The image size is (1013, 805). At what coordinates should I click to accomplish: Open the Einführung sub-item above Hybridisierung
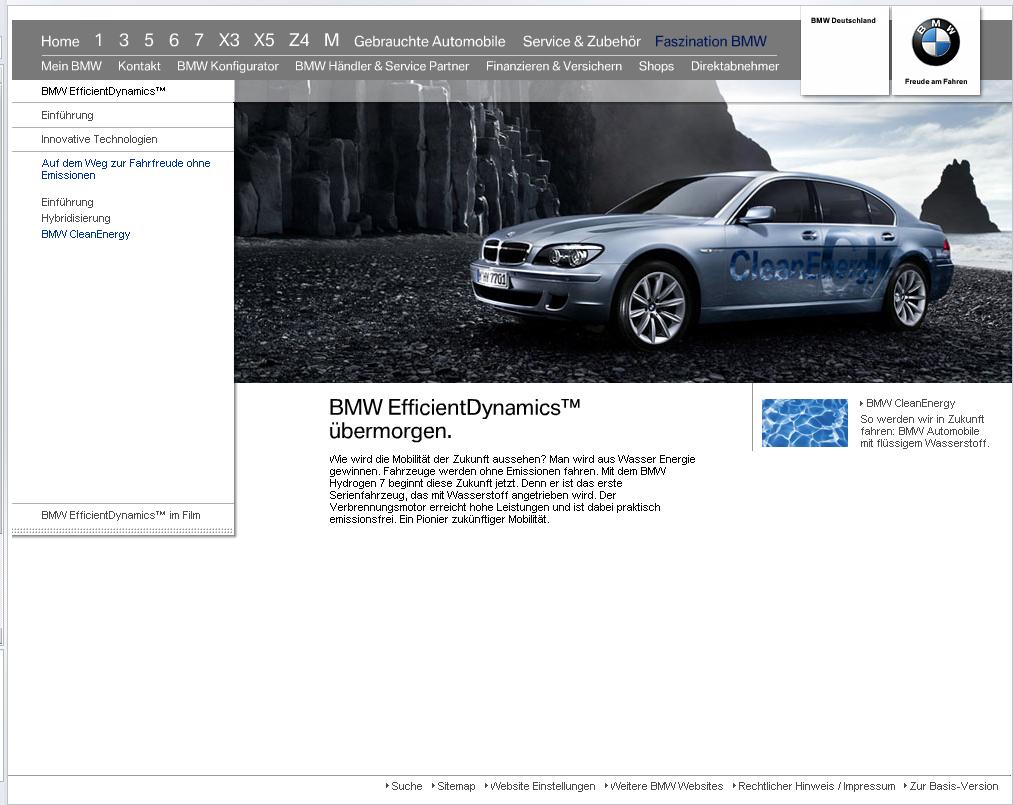coord(67,202)
